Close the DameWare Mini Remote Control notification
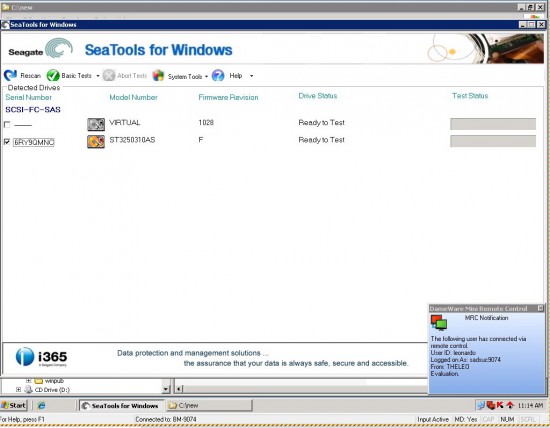The height and width of the screenshot is (428, 550). point(541,308)
